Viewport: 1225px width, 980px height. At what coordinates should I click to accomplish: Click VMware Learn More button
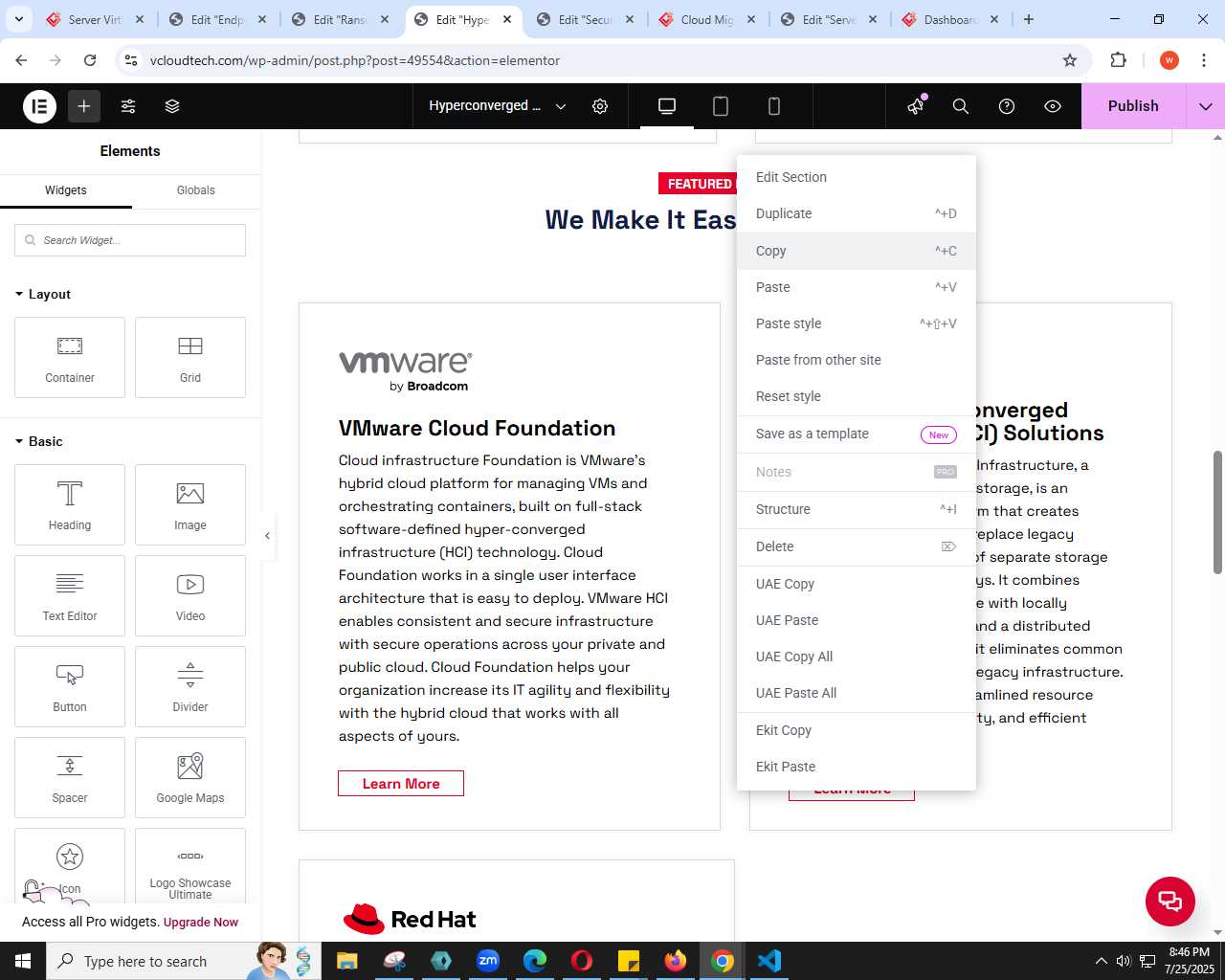pos(401,784)
